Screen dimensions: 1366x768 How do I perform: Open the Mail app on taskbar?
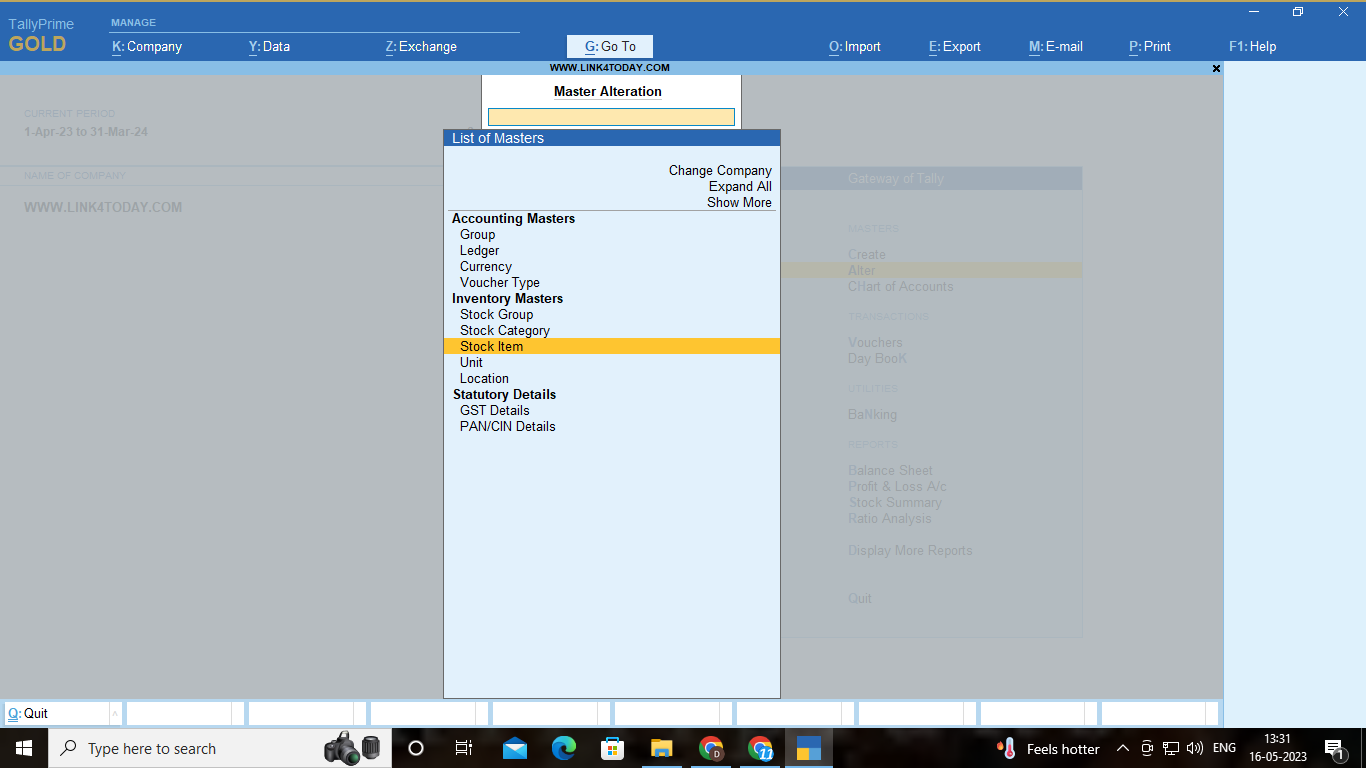[x=515, y=748]
